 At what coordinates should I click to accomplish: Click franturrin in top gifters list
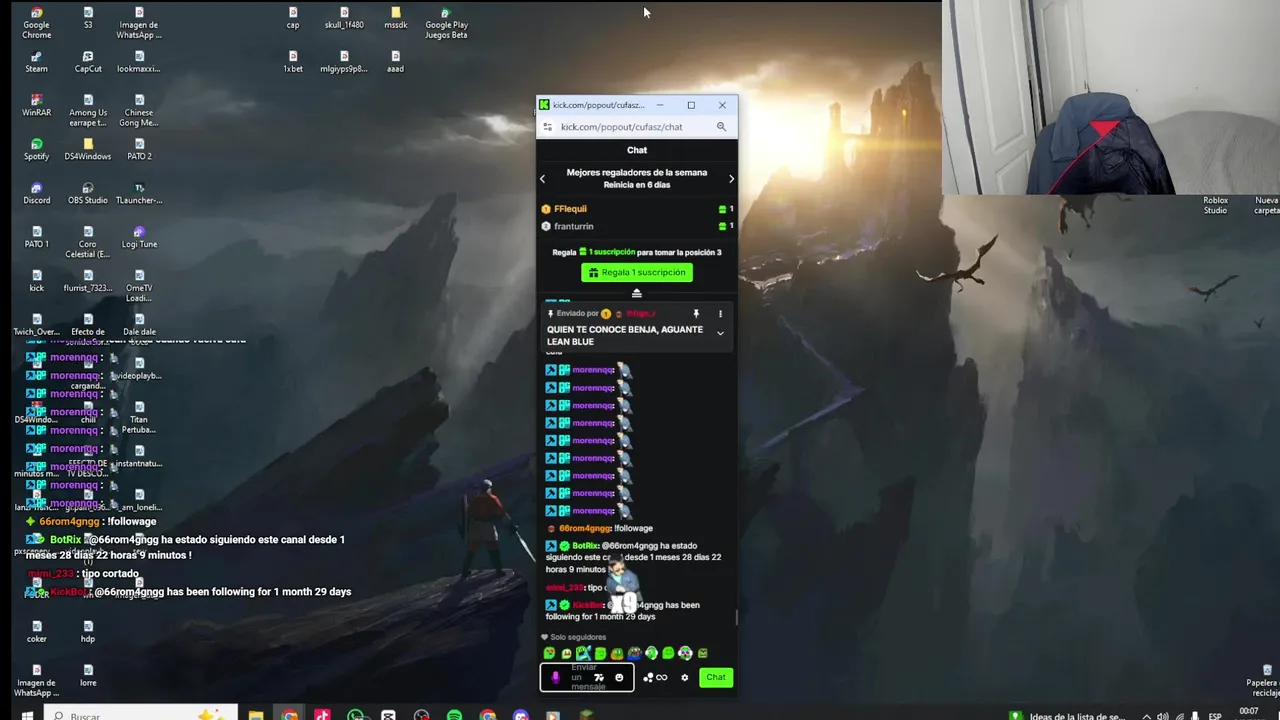click(573, 226)
